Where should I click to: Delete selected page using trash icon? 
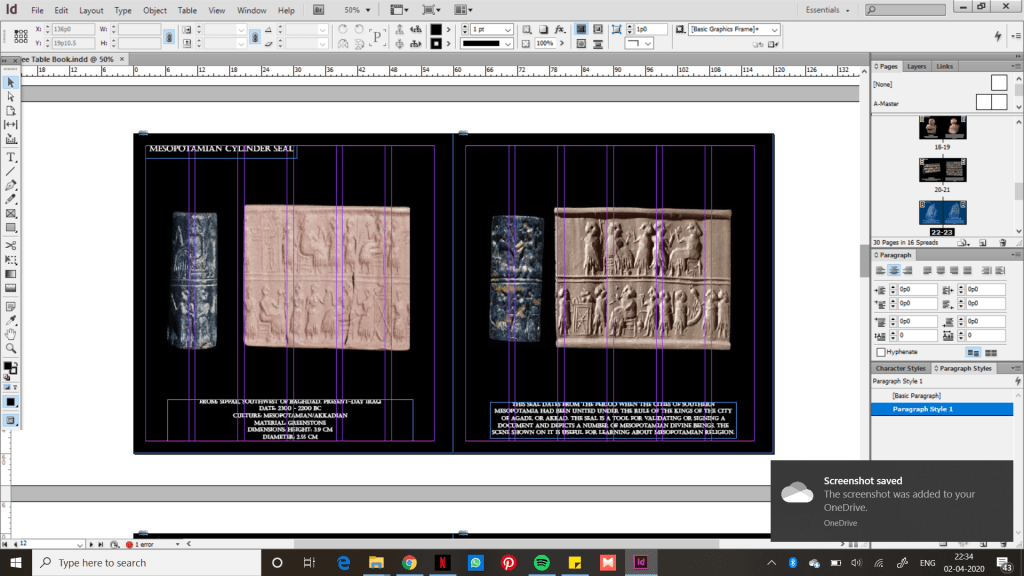(x=1005, y=242)
